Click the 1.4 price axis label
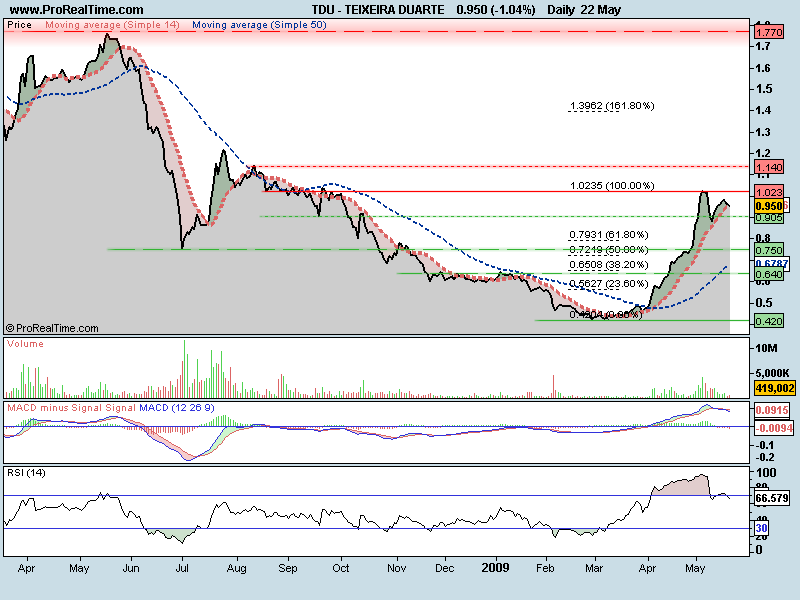Viewport: 800px width, 600px height. coord(763,110)
